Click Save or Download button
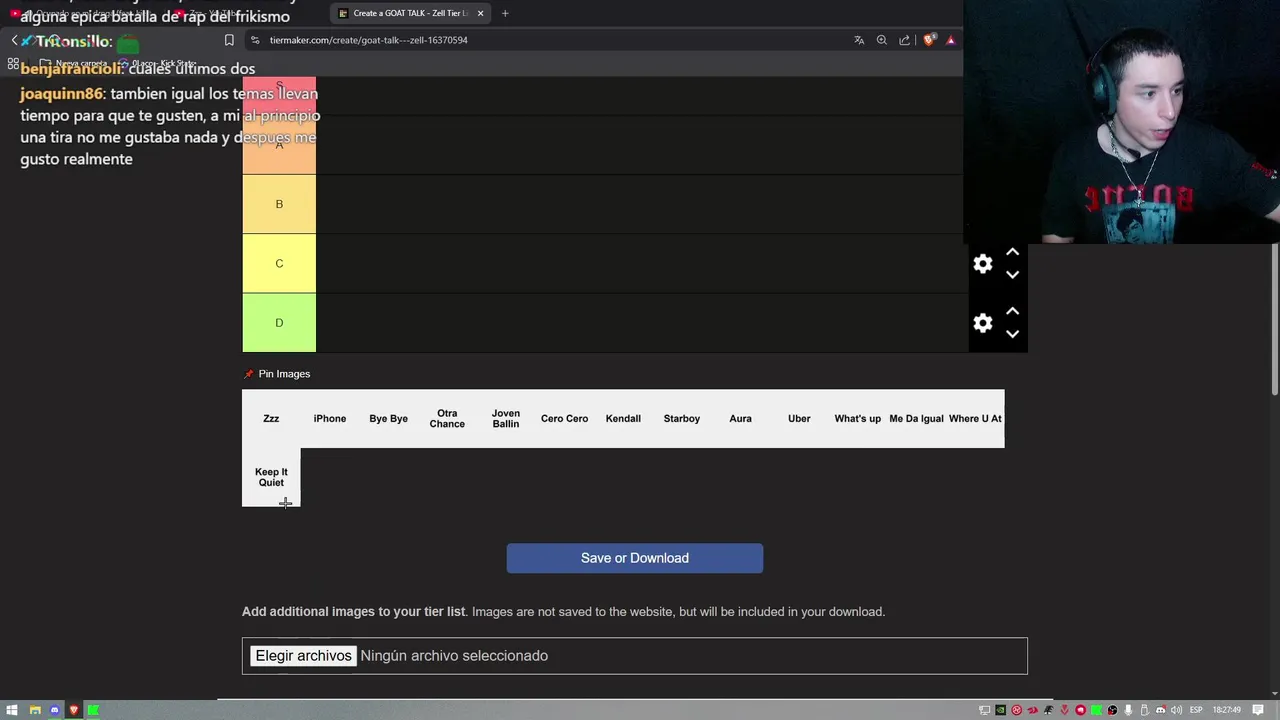The image size is (1280, 720). (635, 558)
